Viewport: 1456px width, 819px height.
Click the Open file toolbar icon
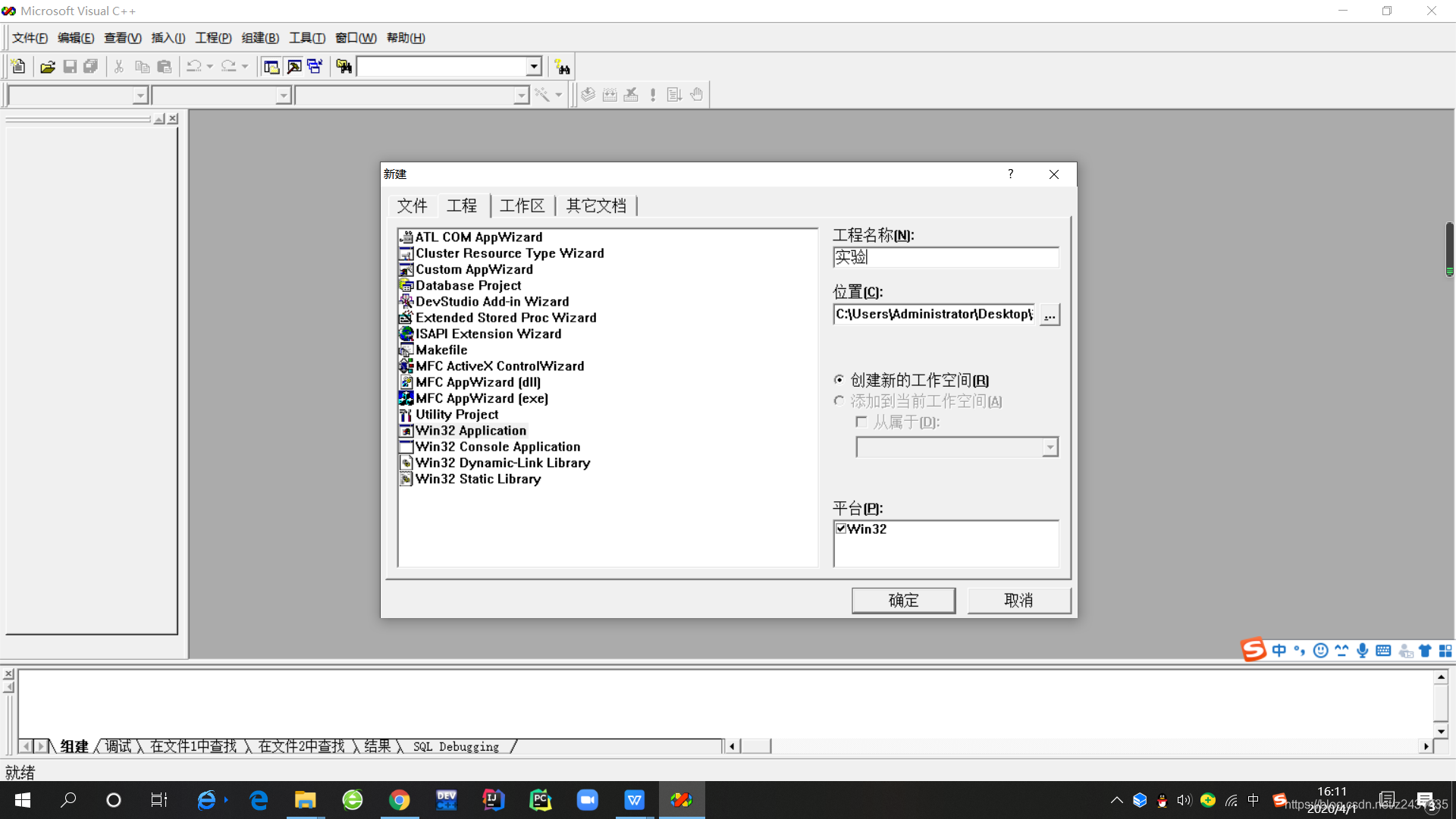pos(48,67)
